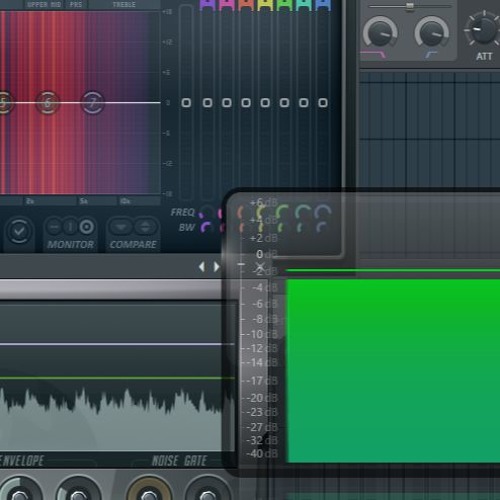Click the main level slider handle in EQ
Screen dimensions: 500x500
[x=186, y=103]
